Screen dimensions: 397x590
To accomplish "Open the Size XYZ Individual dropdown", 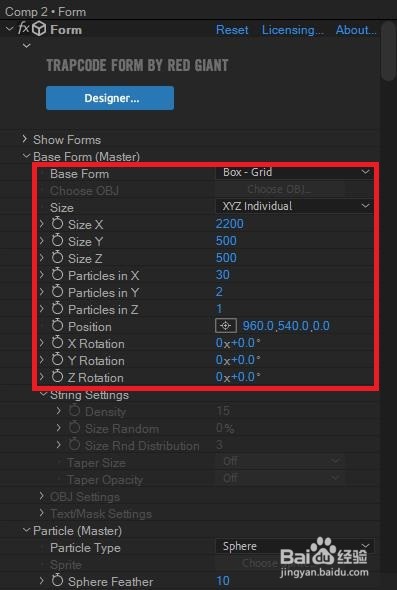I will 294,206.
